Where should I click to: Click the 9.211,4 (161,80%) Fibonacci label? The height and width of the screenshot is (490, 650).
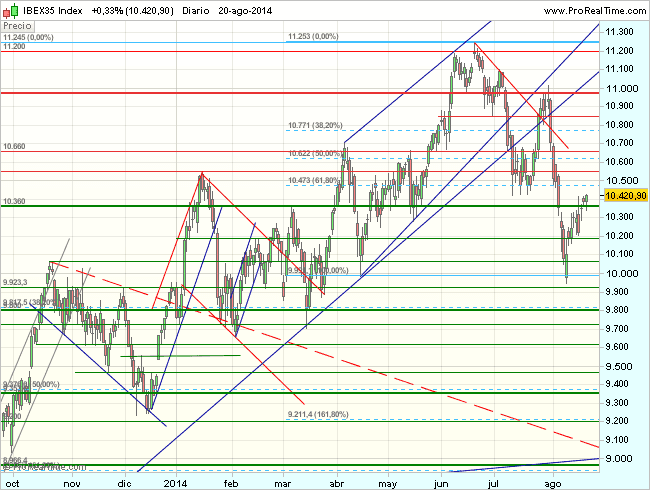[x=318, y=414]
